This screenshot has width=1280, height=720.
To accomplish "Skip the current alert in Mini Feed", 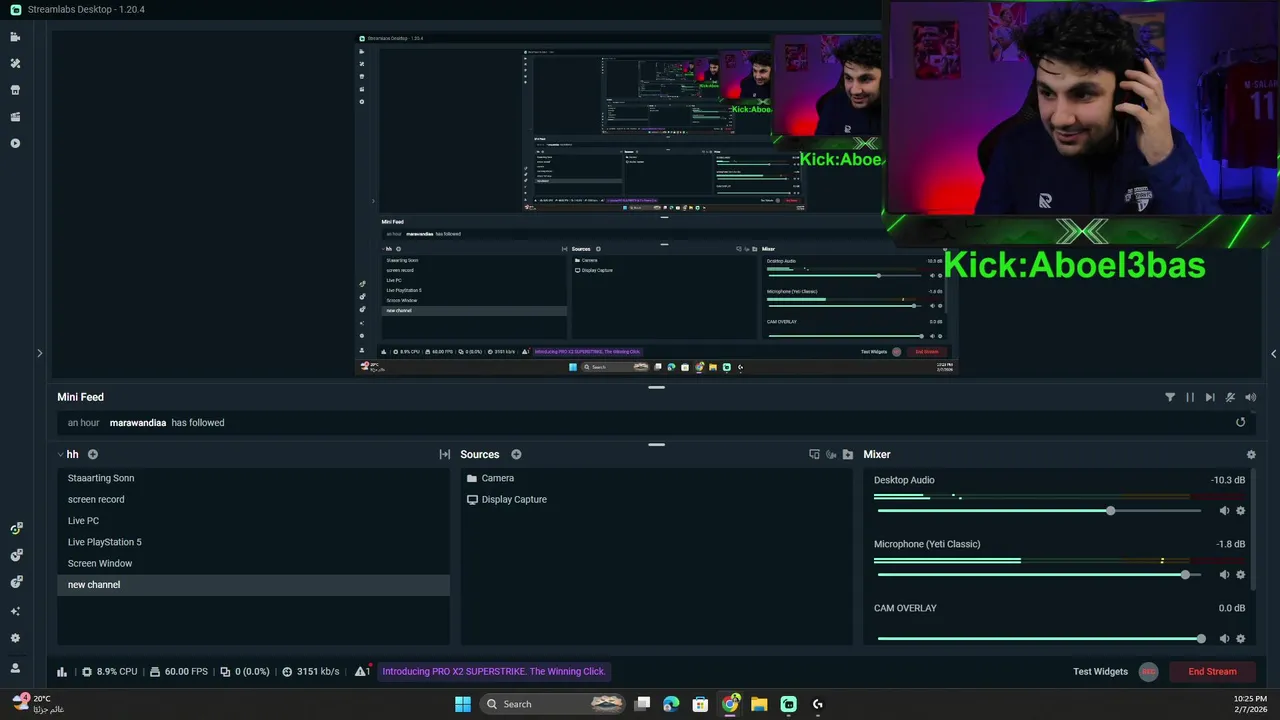I will (1210, 397).
